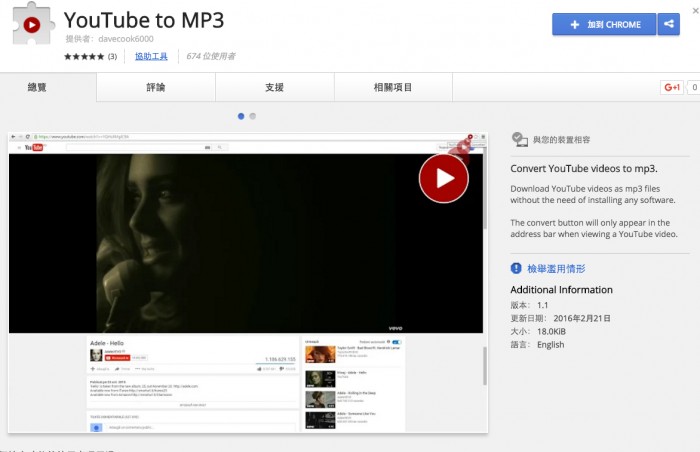Click the update date 2016年2月21日
The height and width of the screenshot is (452, 700).
(582, 318)
